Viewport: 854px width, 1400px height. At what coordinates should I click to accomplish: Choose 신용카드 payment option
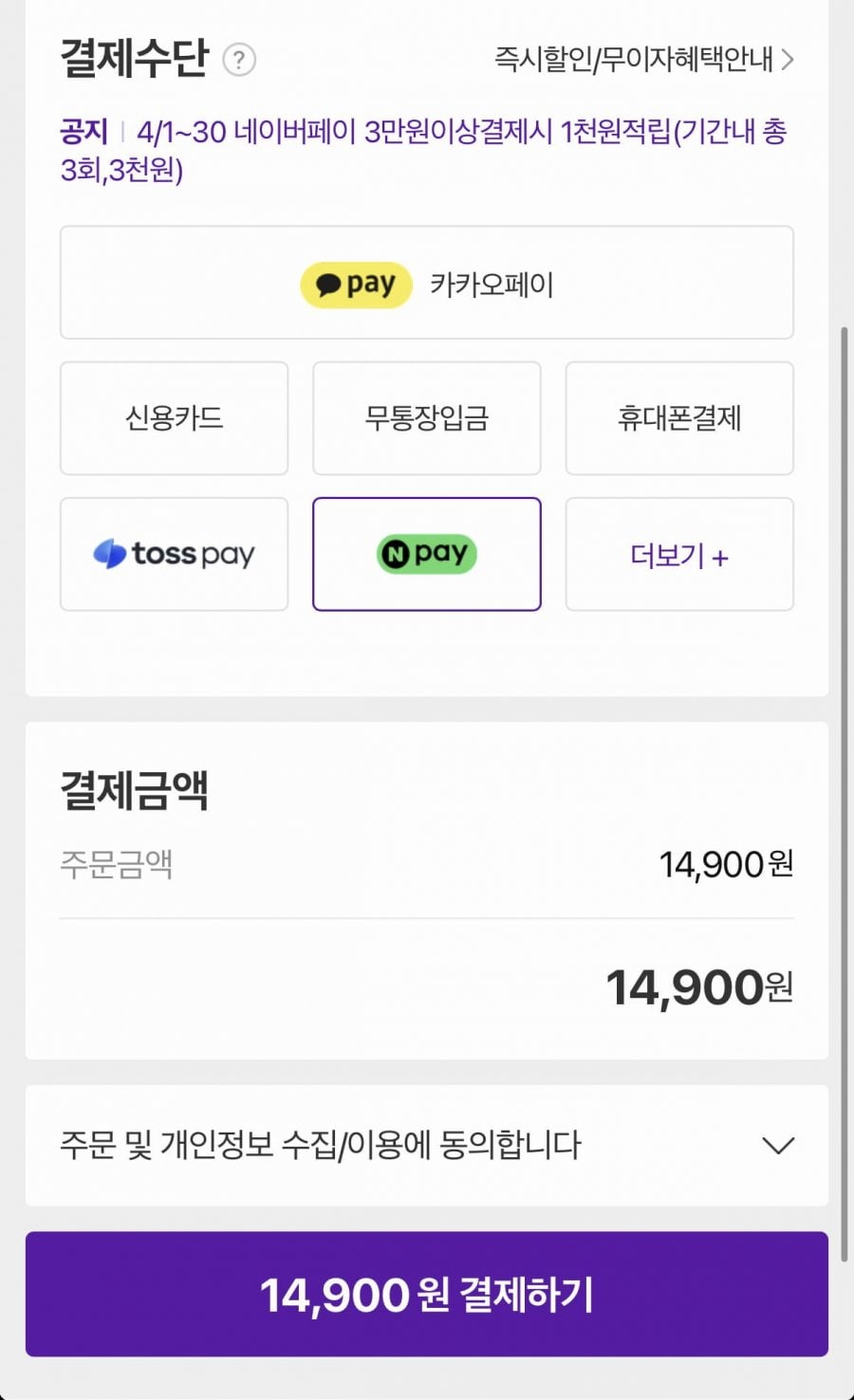pos(174,418)
